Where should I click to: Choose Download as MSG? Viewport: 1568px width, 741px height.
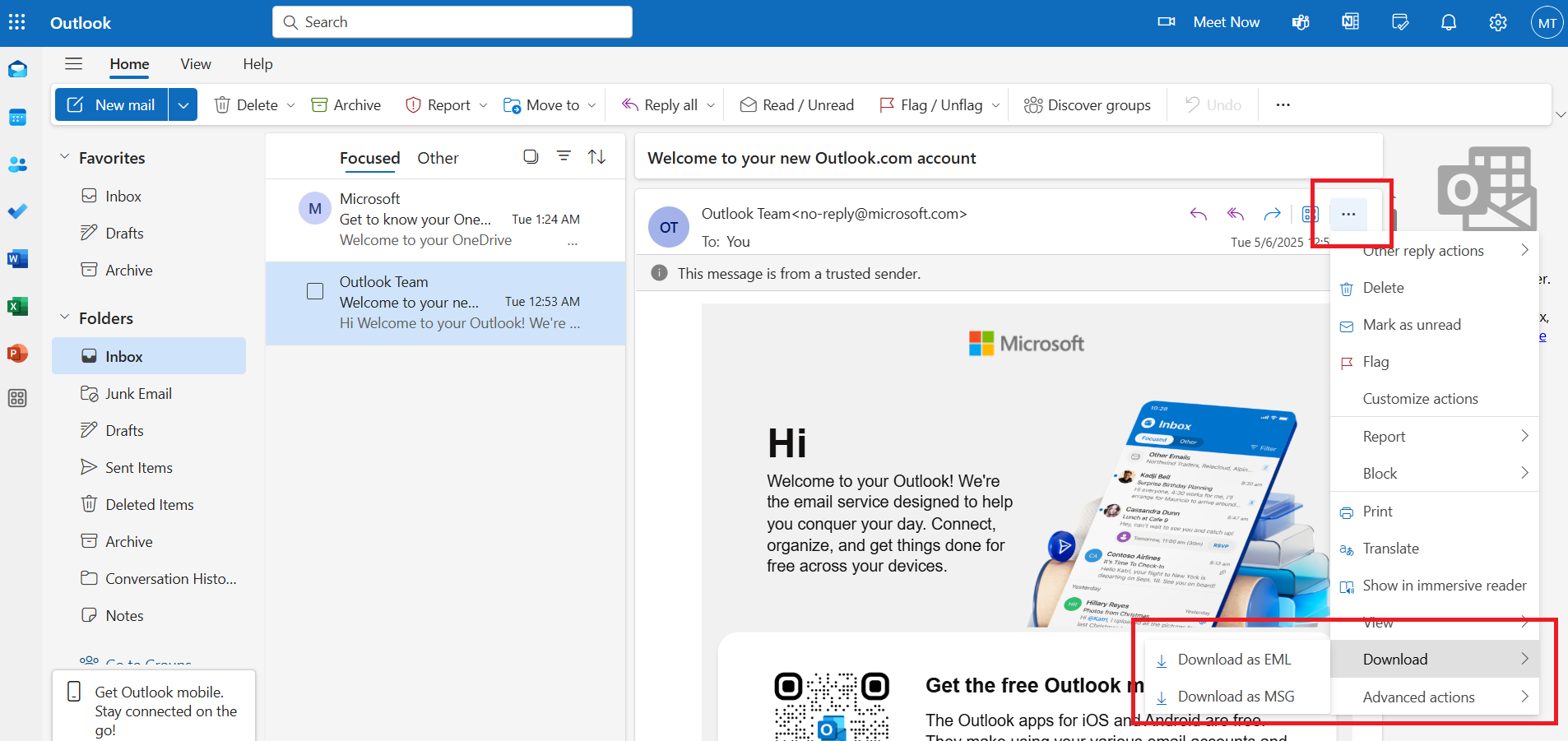click(x=1237, y=697)
